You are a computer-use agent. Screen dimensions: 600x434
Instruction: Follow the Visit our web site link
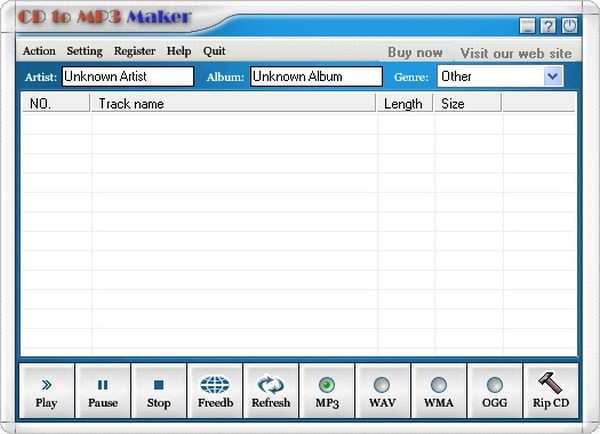[516, 53]
